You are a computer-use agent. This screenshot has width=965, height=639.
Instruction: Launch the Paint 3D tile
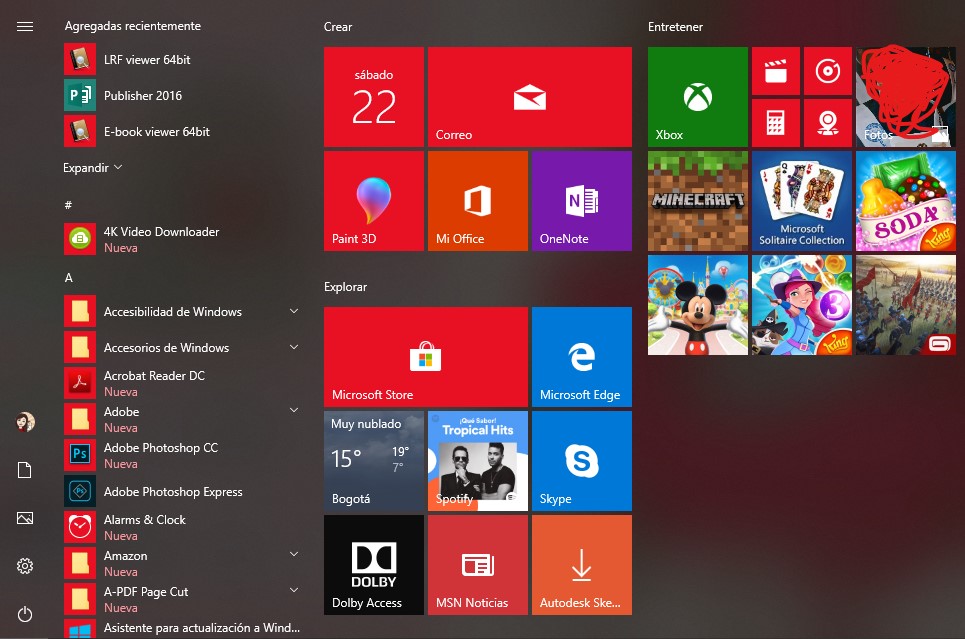click(x=374, y=201)
